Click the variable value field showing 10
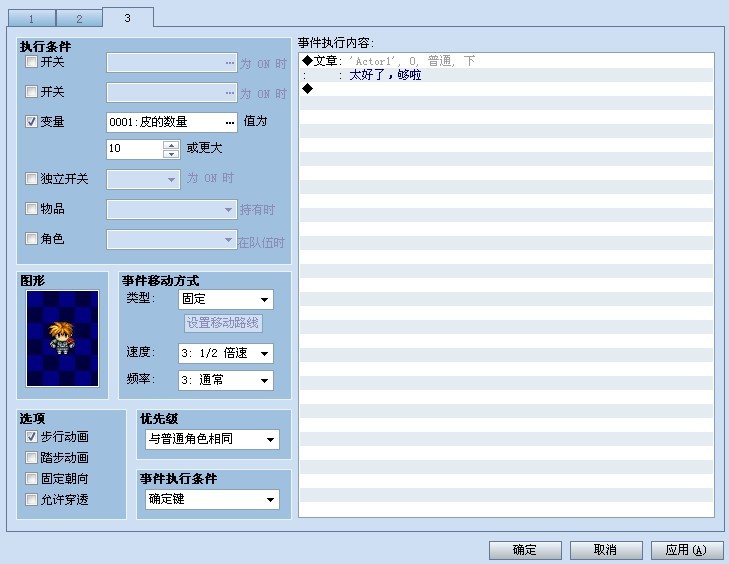729x564 pixels. pyautogui.click(x=135, y=149)
